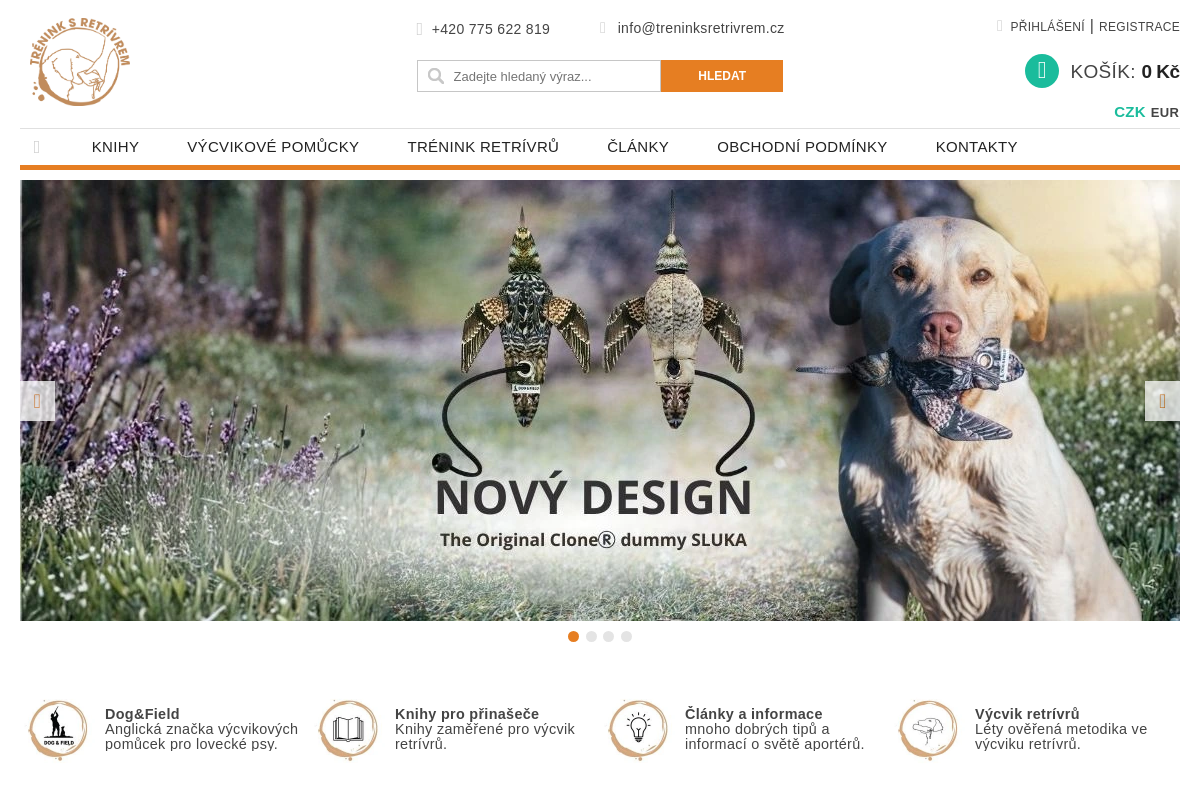This screenshot has width=1200, height=800.
Task: Click the Trénink s retrívrem logo
Action: (x=80, y=62)
